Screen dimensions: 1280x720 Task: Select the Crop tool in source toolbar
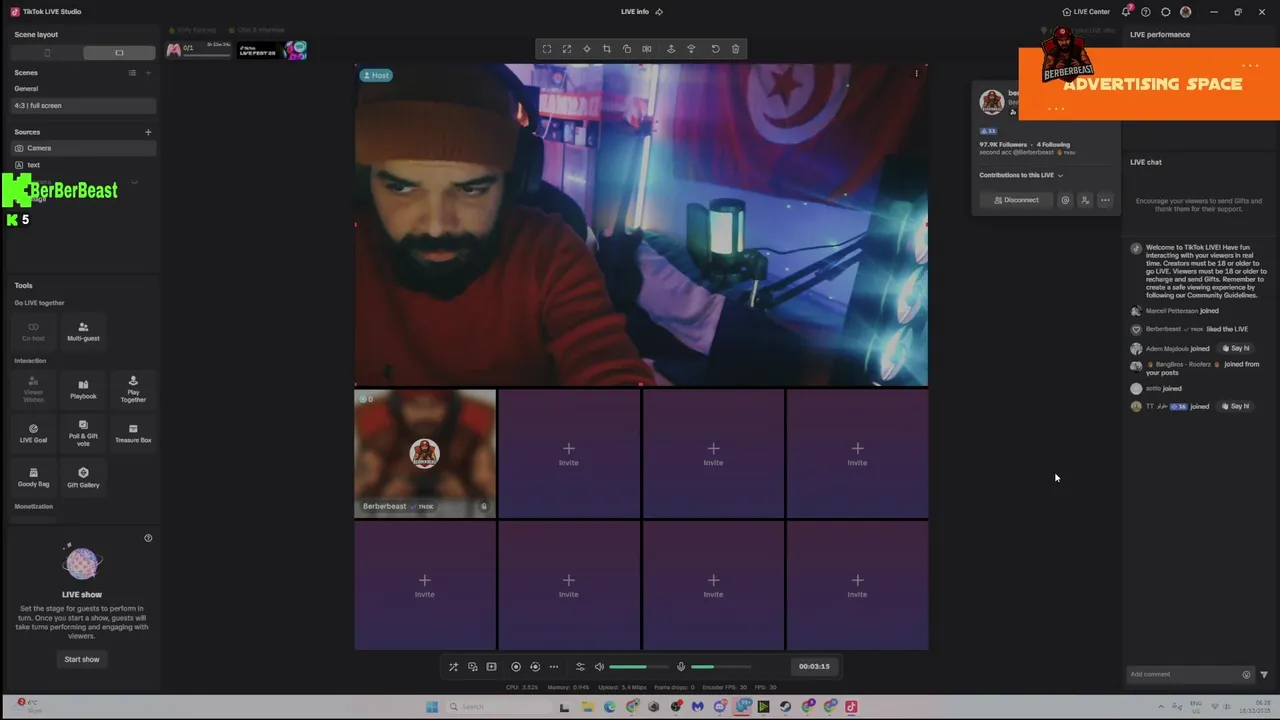point(607,49)
